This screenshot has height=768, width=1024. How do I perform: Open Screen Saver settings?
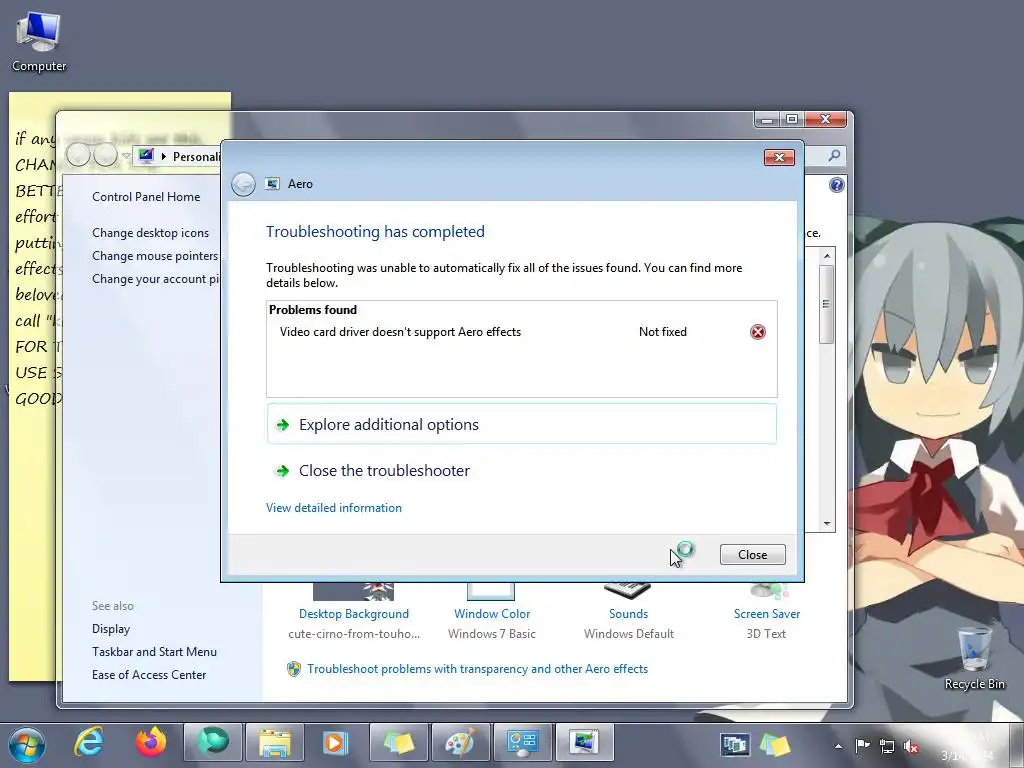(767, 614)
